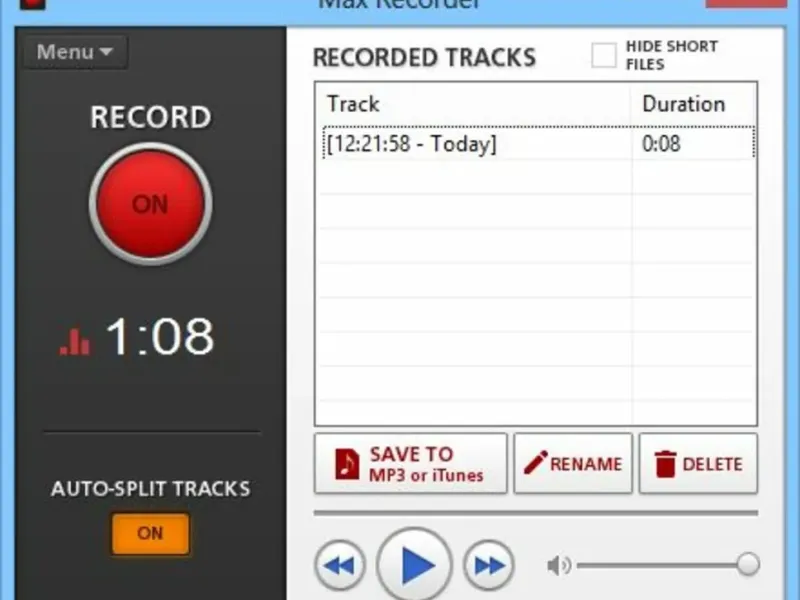The height and width of the screenshot is (600, 800).
Task: Fast-forward with the double-right-arrow button
Action: pos(489,565)
